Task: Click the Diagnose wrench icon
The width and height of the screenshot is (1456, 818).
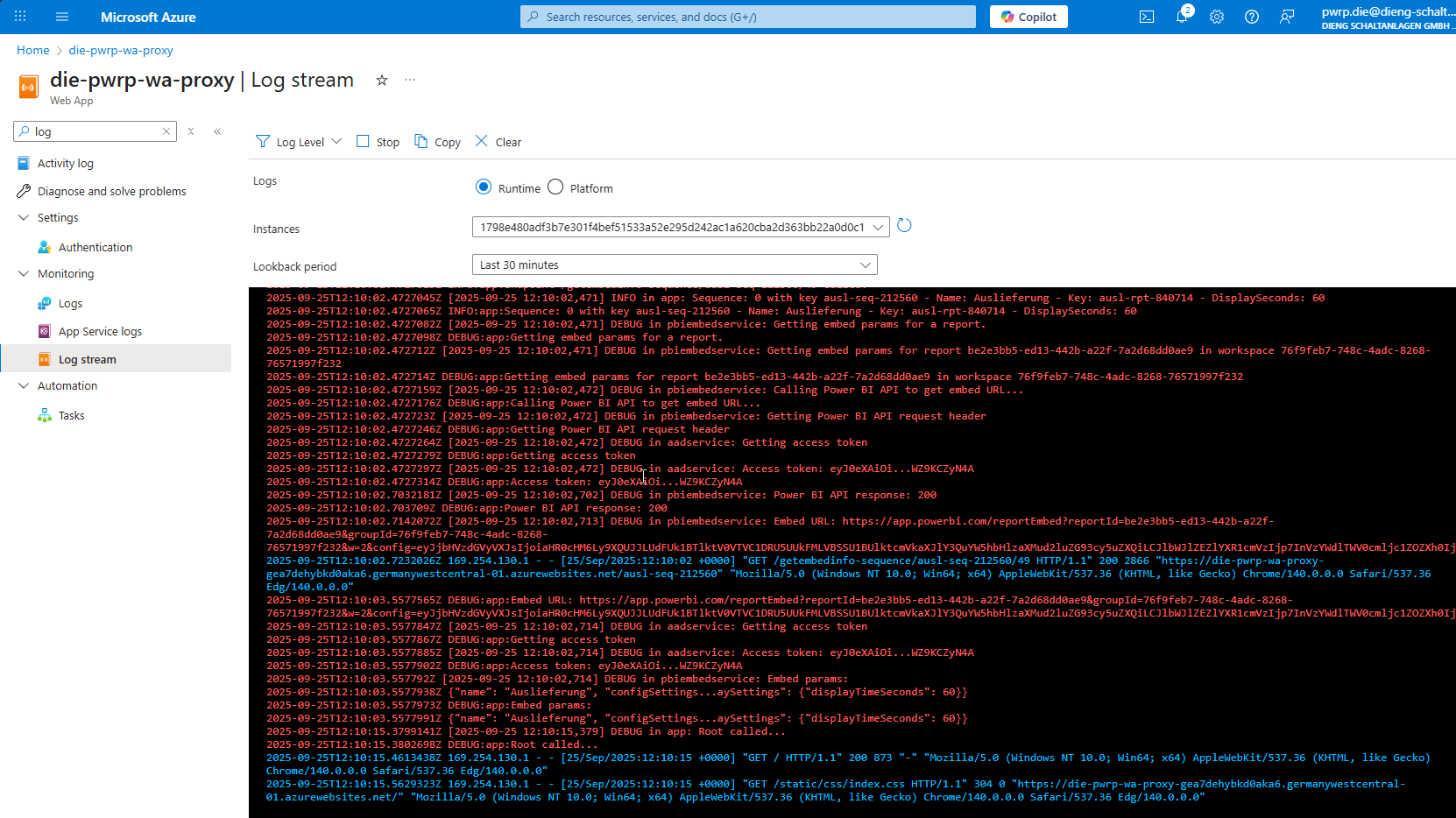Action: click(x=24, y=191)
